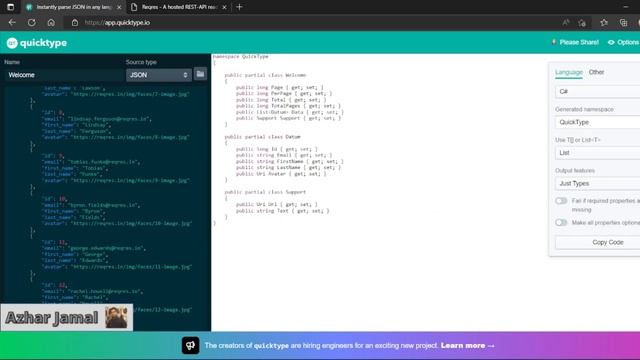The height and width of the screenshot is (360, 640).
Task: Toggle the Options panel eye button
Action: pyautogui.click(x=623, y=42)
